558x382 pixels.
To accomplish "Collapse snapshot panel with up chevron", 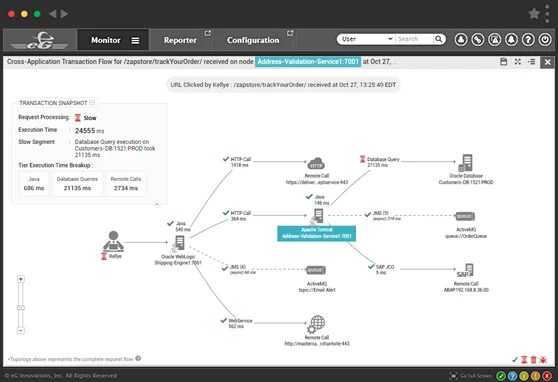I will click(157, 204).
